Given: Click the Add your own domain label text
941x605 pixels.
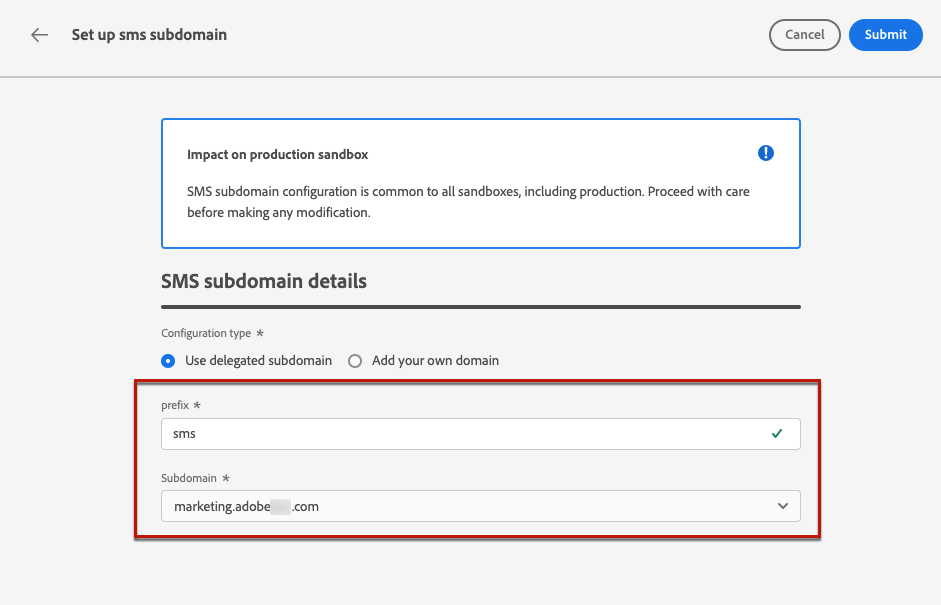Looking at the screenshot, I should click(x=435, y=361).
